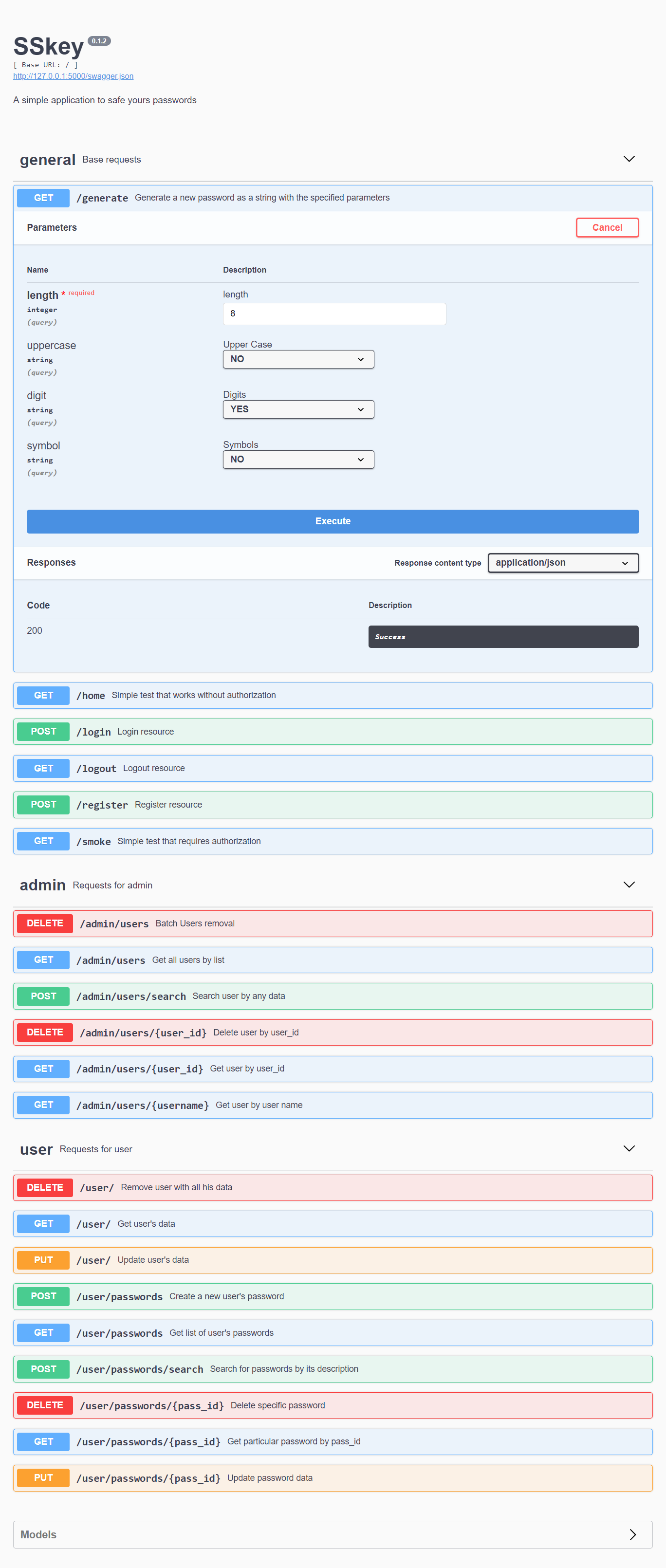This screenshot has width=666, height=1568.
Task: Expand GET /user/passwords/{pass_id} operation
Action: [333, 1441]
